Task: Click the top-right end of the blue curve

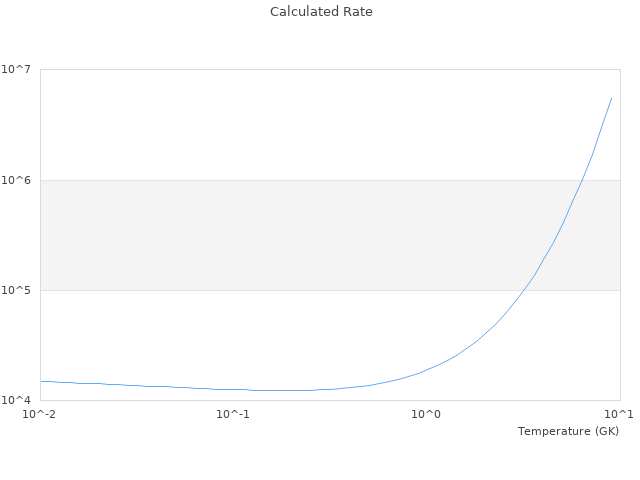Action: click(x=611, y=98)
